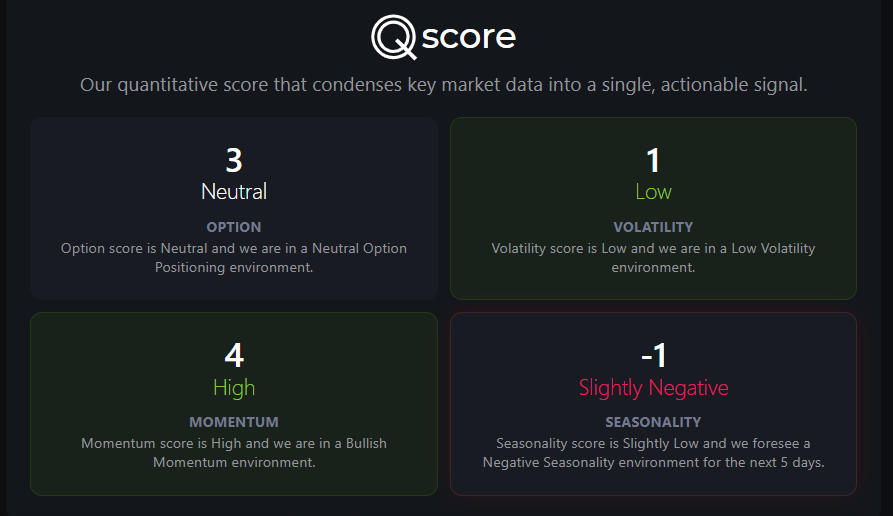Select the white 'Neutral' rating label
Image resolution: width=893 pixels, height=516 pixels.
[234, 192]
